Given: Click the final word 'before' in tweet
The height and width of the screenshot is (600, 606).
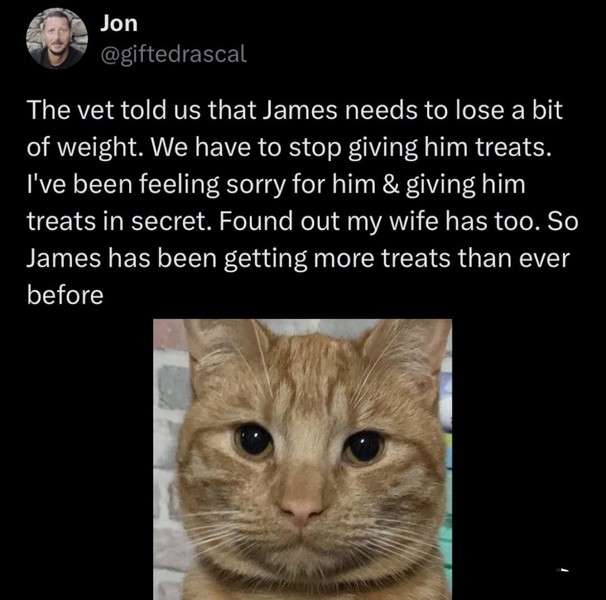Looking at the screenshot, I should pos(65,295).
